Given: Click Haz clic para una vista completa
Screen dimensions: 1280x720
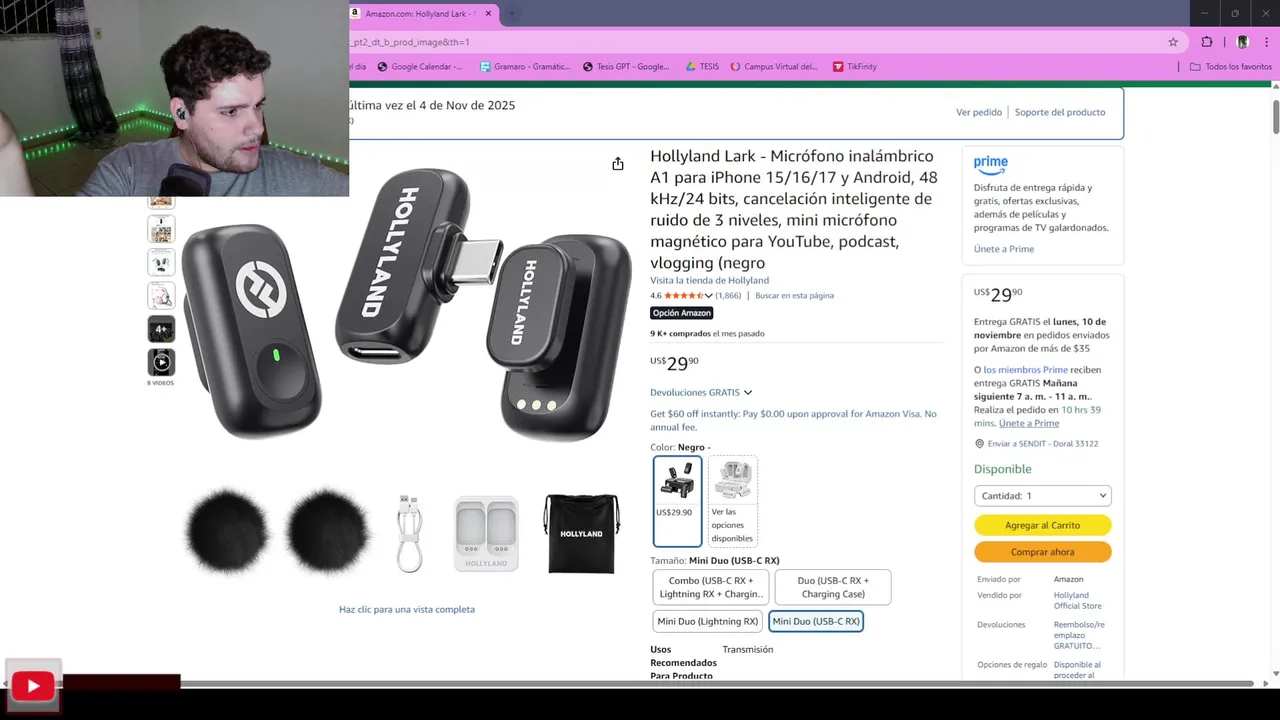Looking at the screenshot, I should click(x=407, y=609).
